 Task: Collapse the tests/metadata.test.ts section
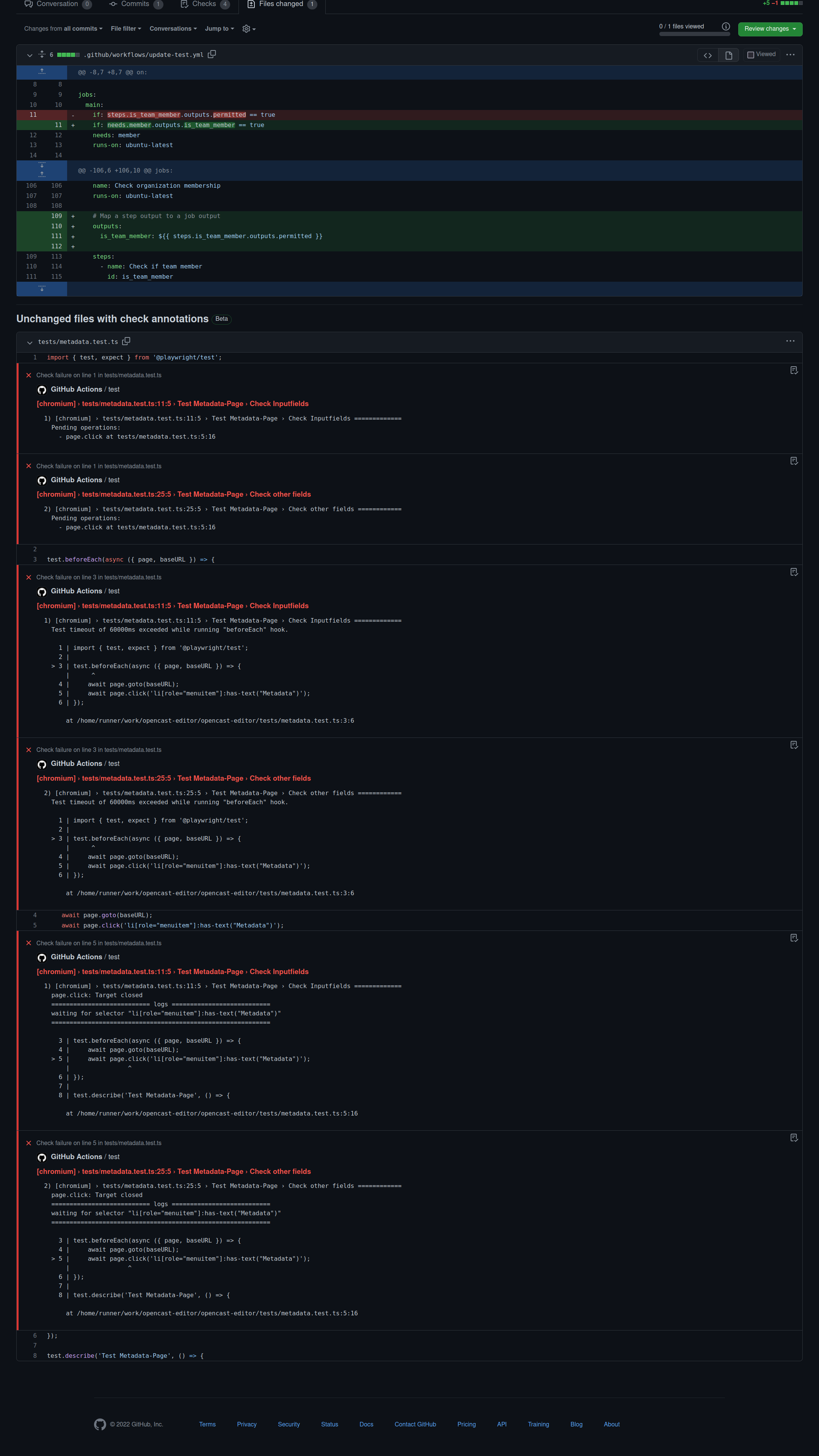click(x=30, y=342)
